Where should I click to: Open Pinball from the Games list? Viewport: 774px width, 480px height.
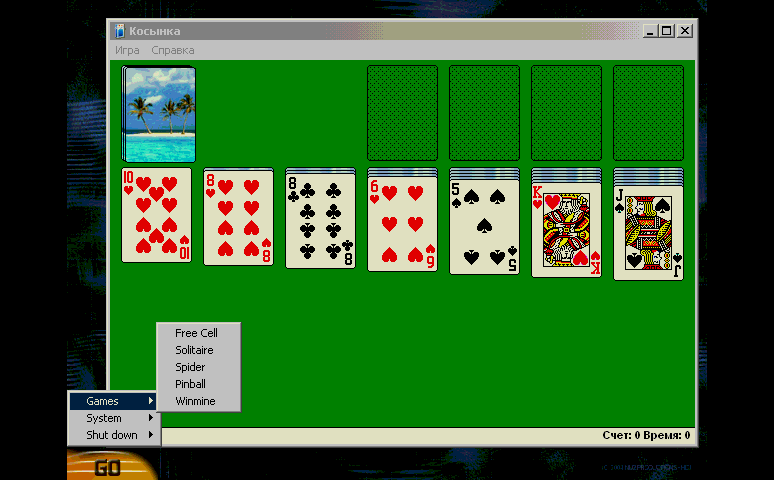pos(190,384)
